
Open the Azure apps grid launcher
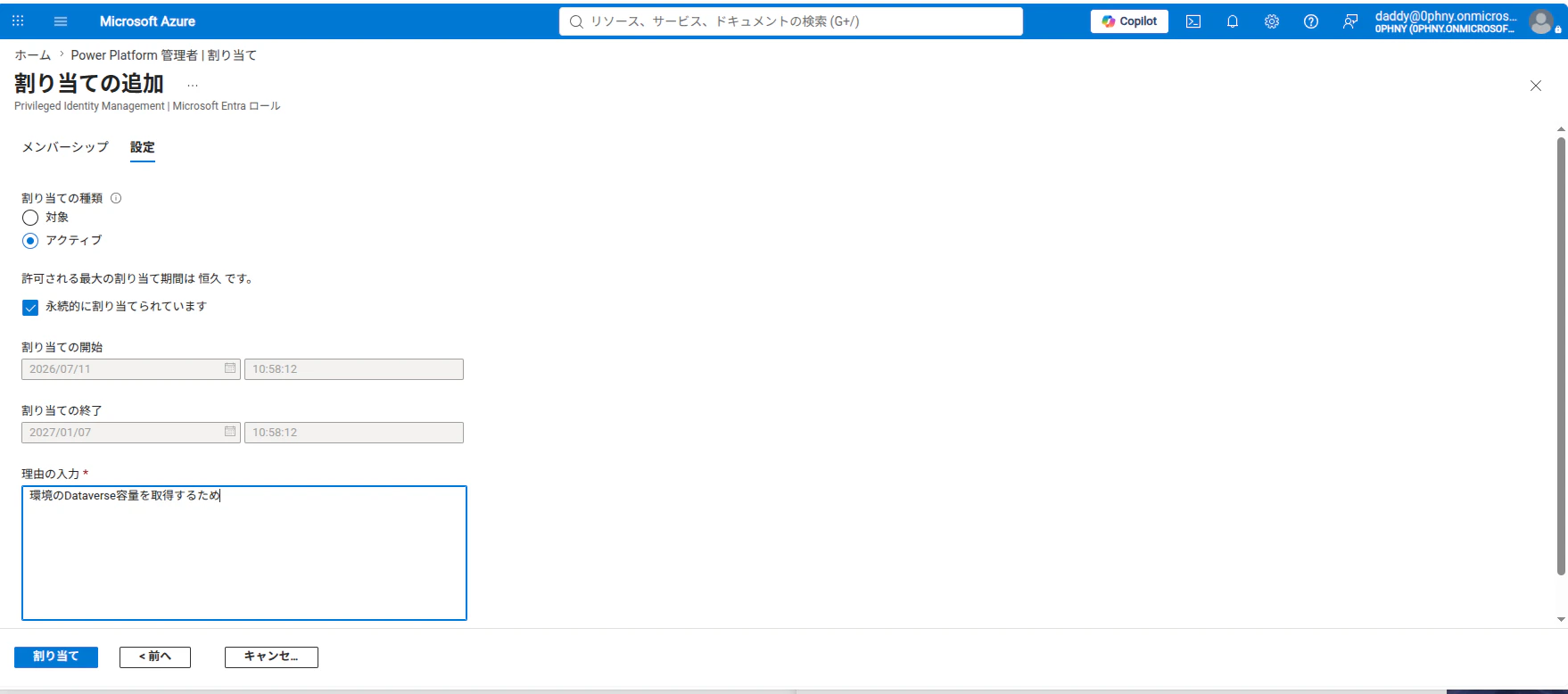tap(18, 21)
